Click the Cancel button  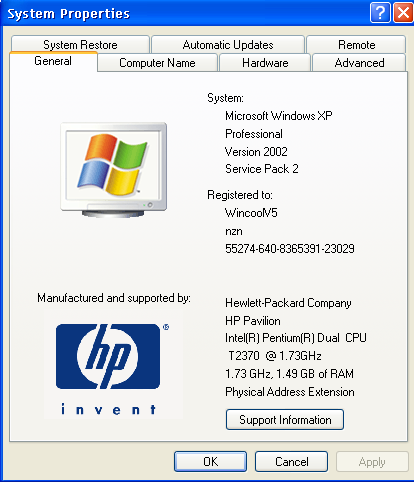point(292,462)
